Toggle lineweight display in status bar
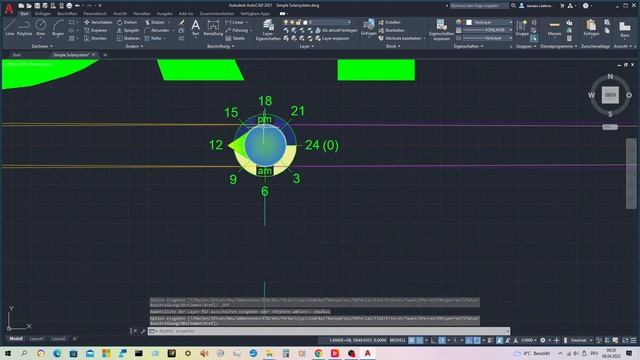 point(490,340)
